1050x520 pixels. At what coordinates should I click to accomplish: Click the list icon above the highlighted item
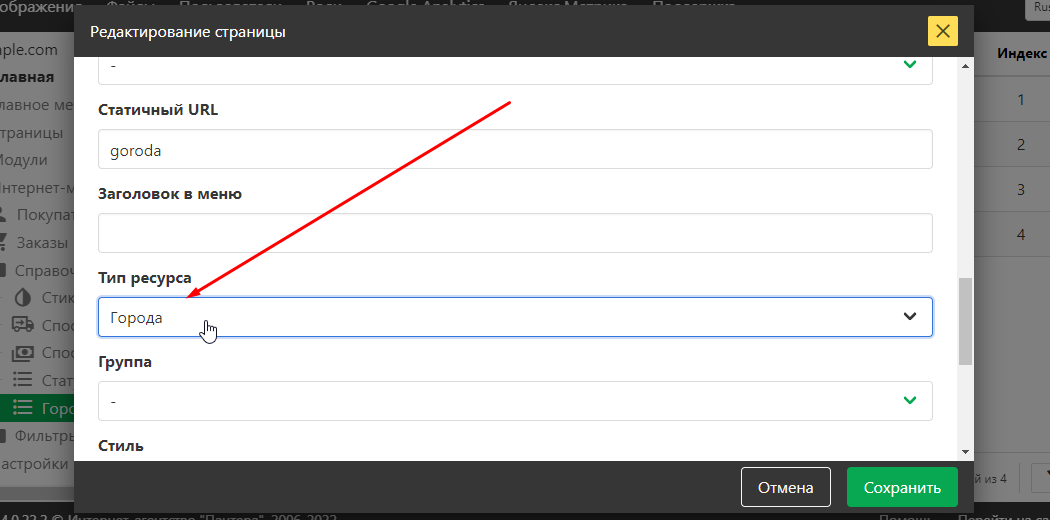click(x=23, y=380)
